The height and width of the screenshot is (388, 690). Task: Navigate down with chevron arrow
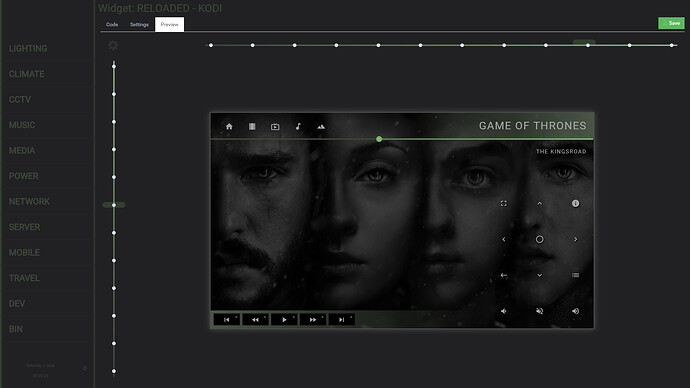(x=540, y=275)
